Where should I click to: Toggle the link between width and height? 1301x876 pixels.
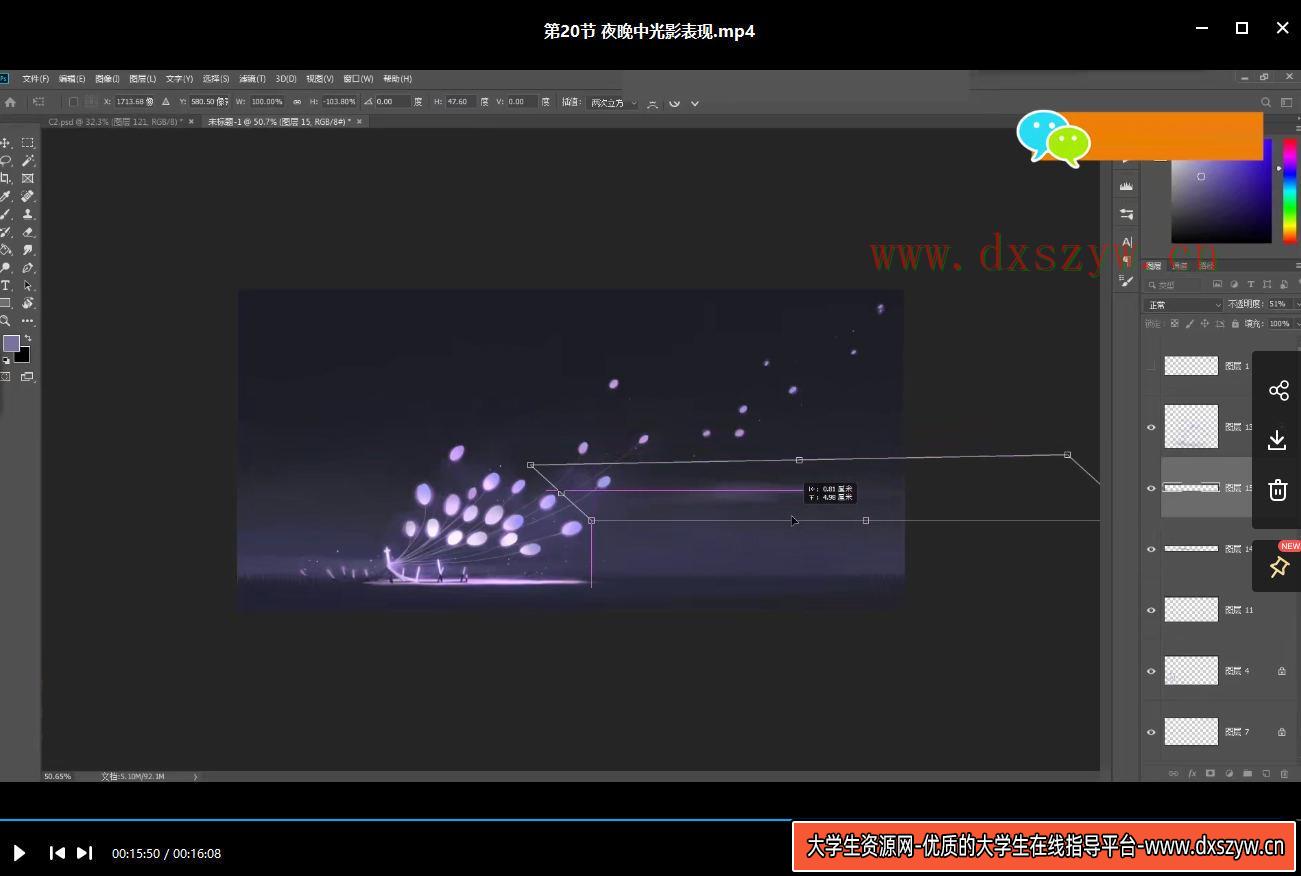pyautogui.click(x=297, y=102)
